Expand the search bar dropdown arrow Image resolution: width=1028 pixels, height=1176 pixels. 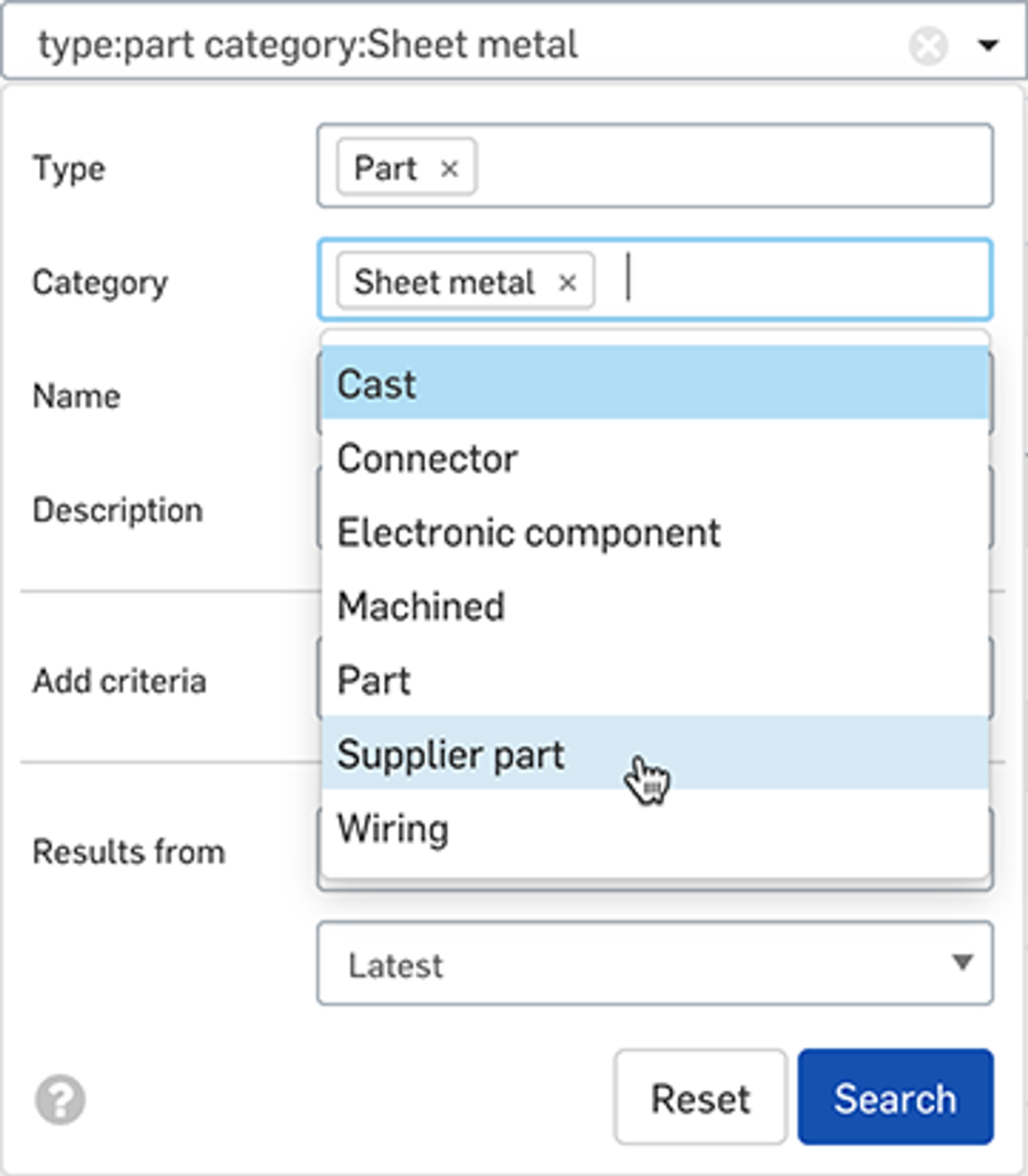(987, 46)
